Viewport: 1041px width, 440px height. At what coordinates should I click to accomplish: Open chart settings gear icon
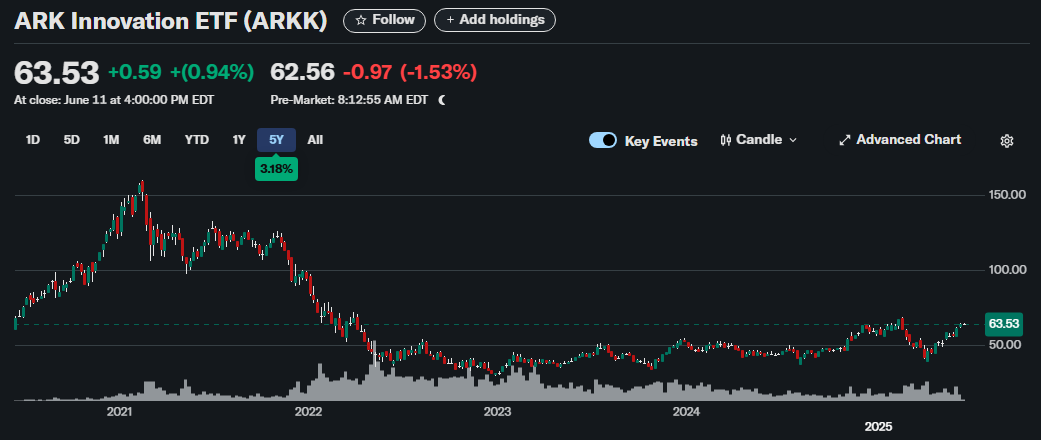[x=1007, y=141]
